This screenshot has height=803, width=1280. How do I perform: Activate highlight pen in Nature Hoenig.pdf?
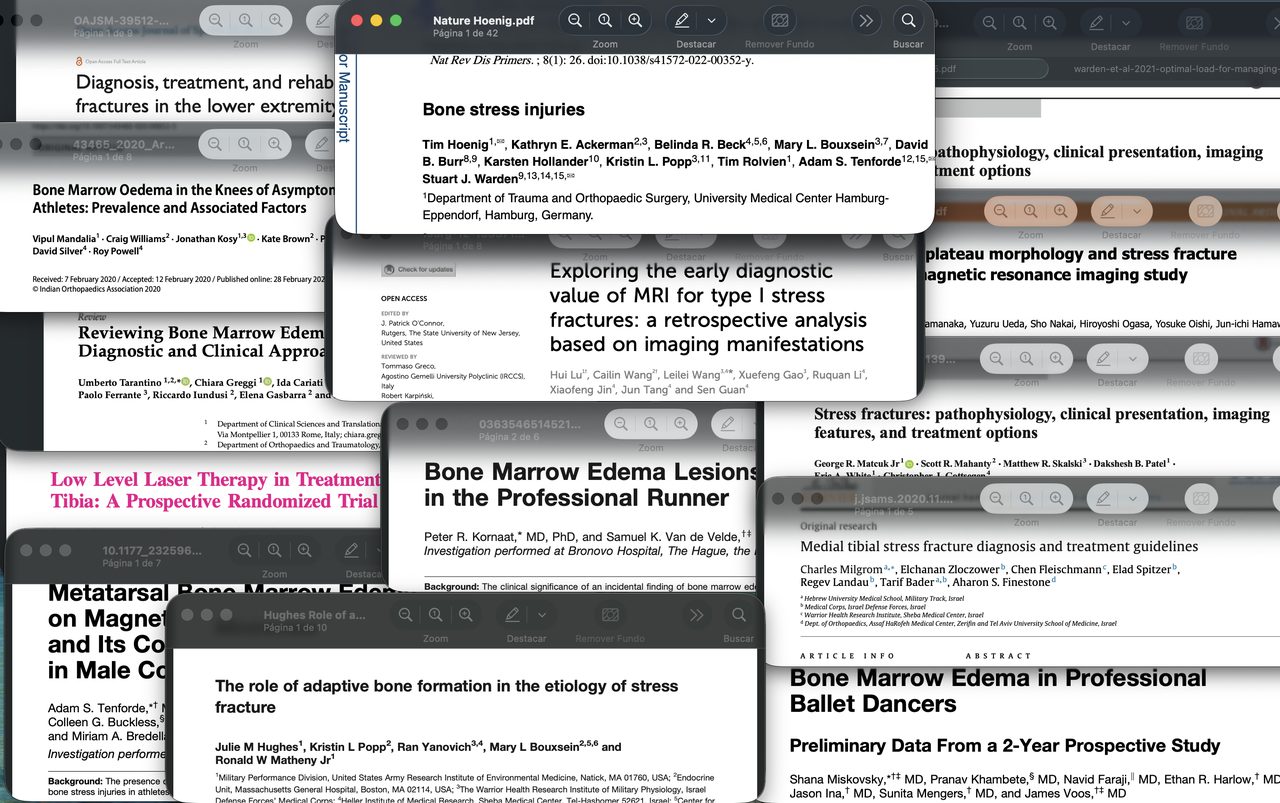click(682, 20)
